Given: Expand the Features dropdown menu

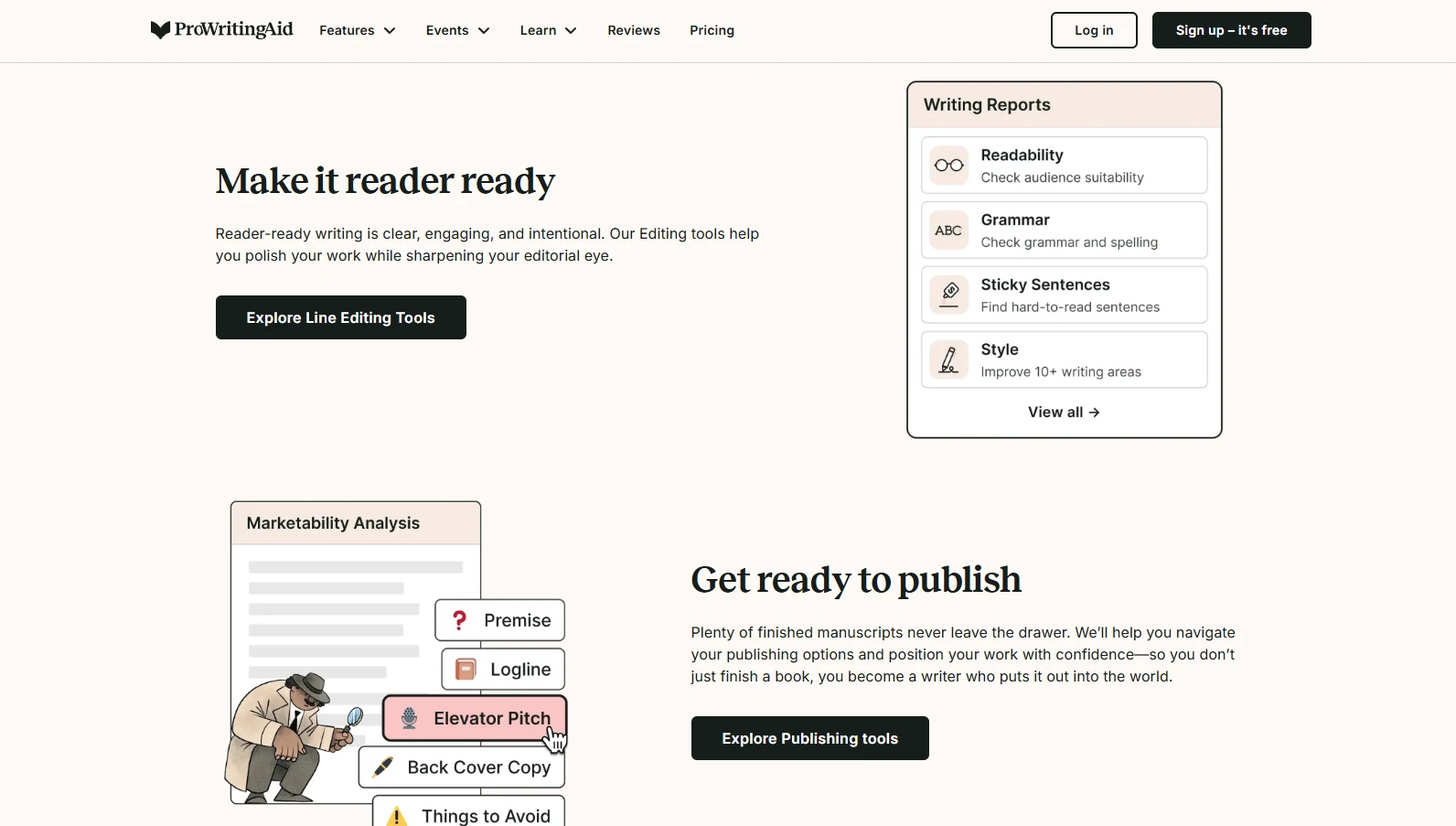Looking at the screenshot, I should coord(358,30).
